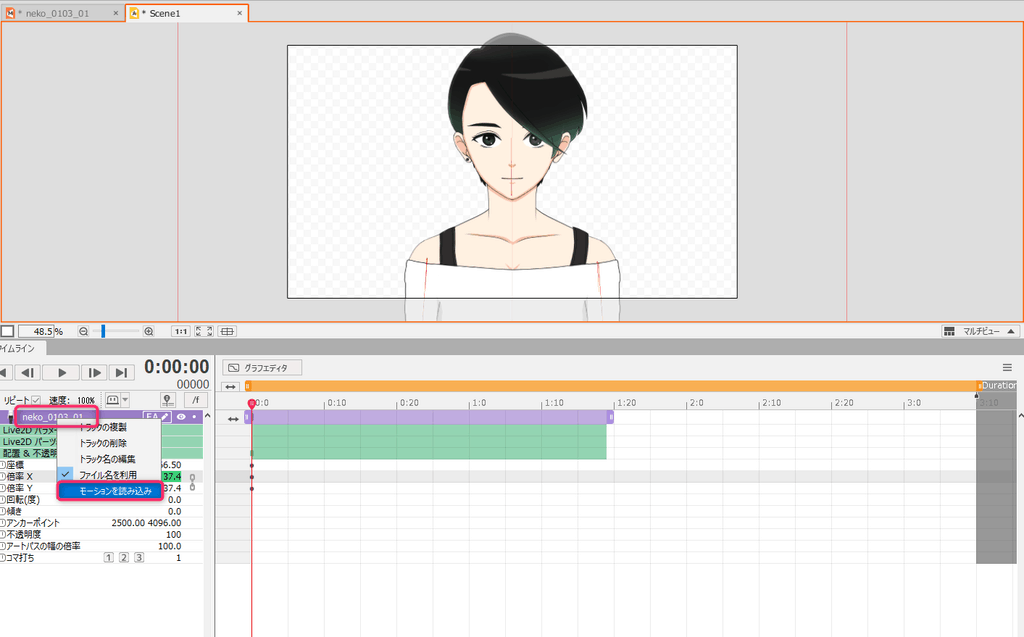Open the グラフエディタ graph editor
Viewport: 1024px width, 637px height.
tap(261, 368)
